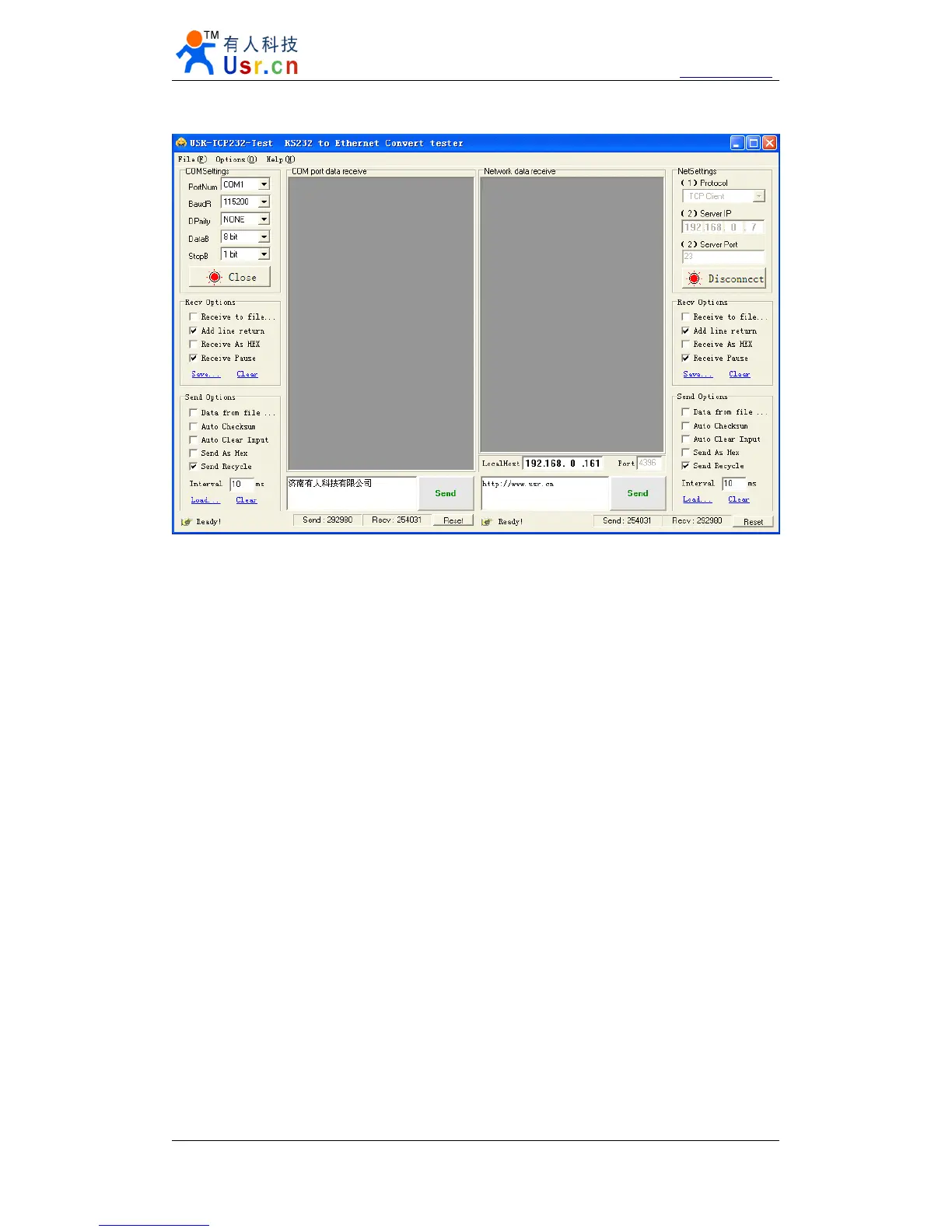Click Reset beside Recv : 254031
The width and height of the screenshot is (952, 1232).
click(x=453, y=520)
